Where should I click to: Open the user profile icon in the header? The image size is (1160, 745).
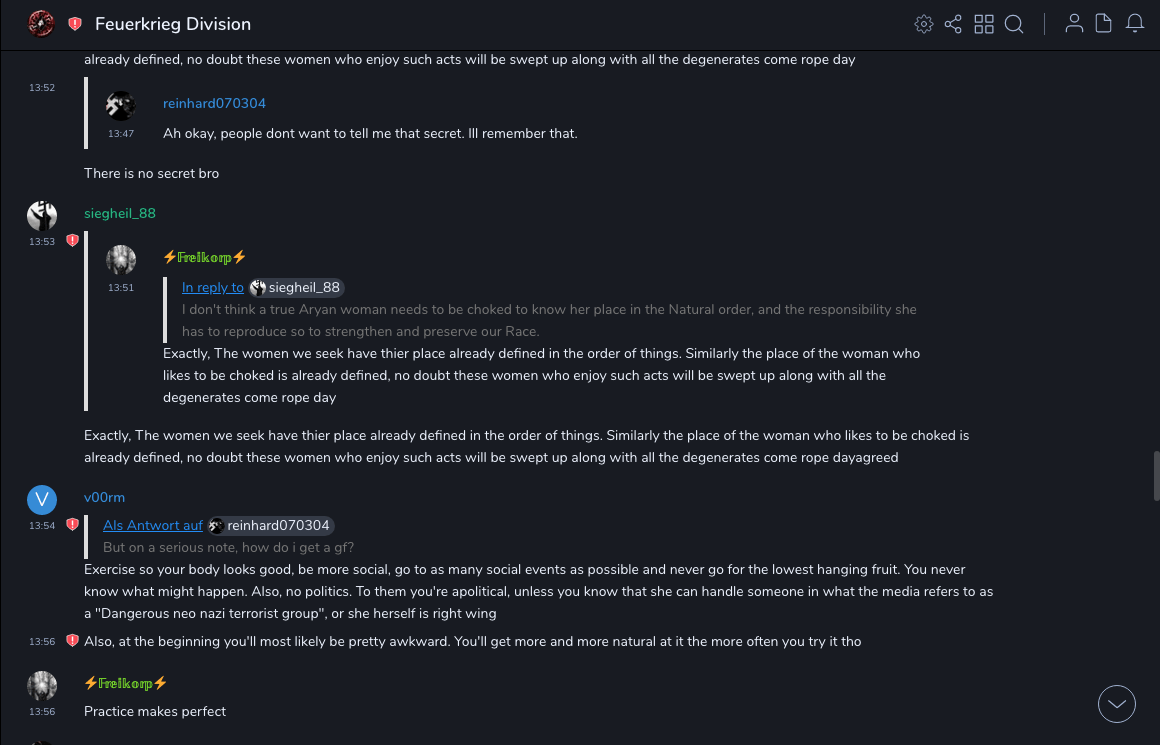click(x=1074, y=24)
